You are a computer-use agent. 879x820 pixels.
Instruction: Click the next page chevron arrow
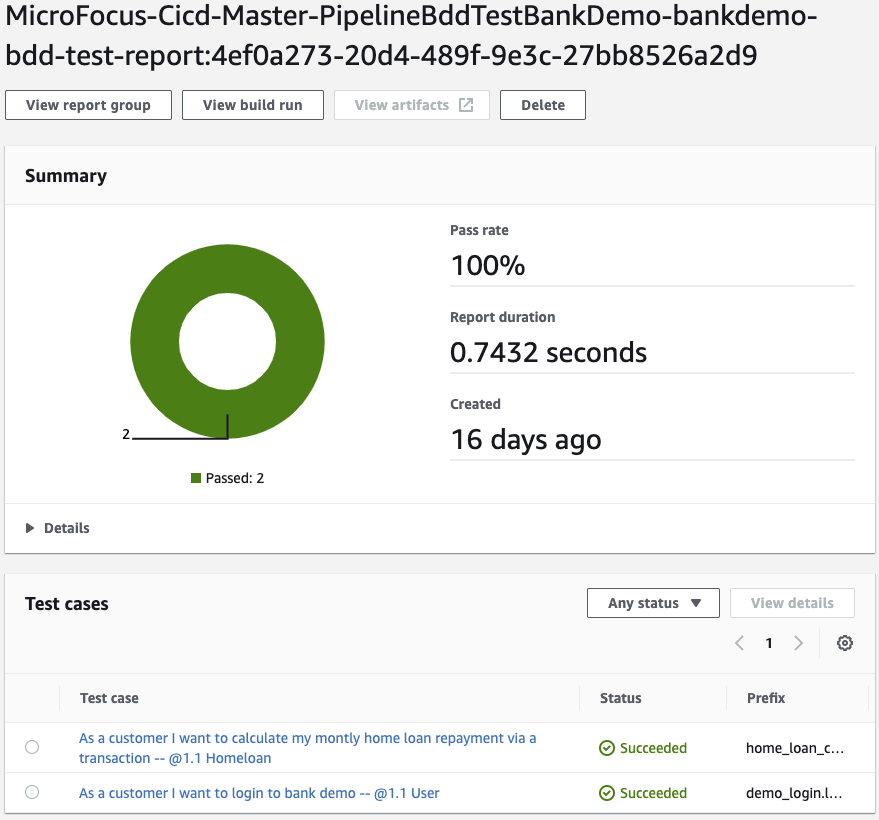tap(798, 643)
